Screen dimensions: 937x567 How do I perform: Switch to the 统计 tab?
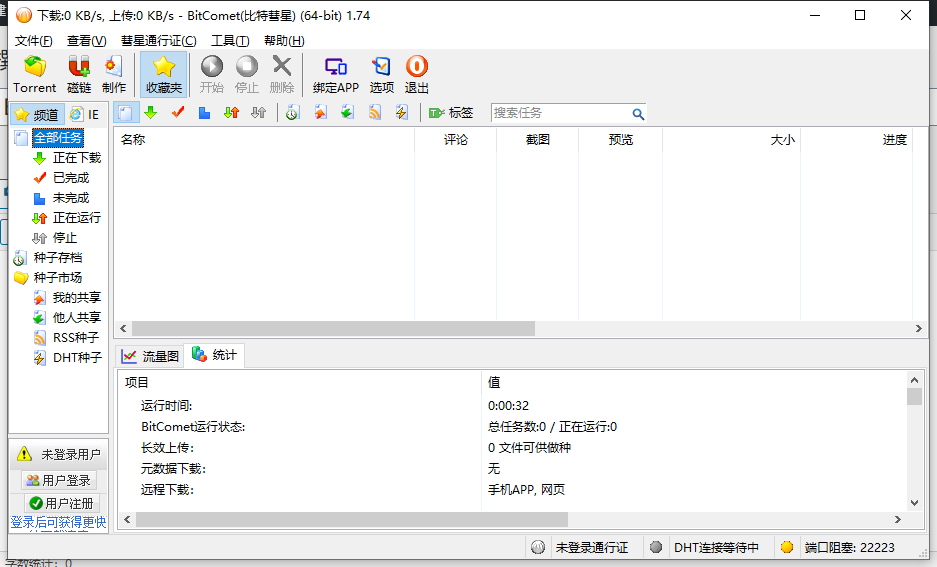[214, 355]
